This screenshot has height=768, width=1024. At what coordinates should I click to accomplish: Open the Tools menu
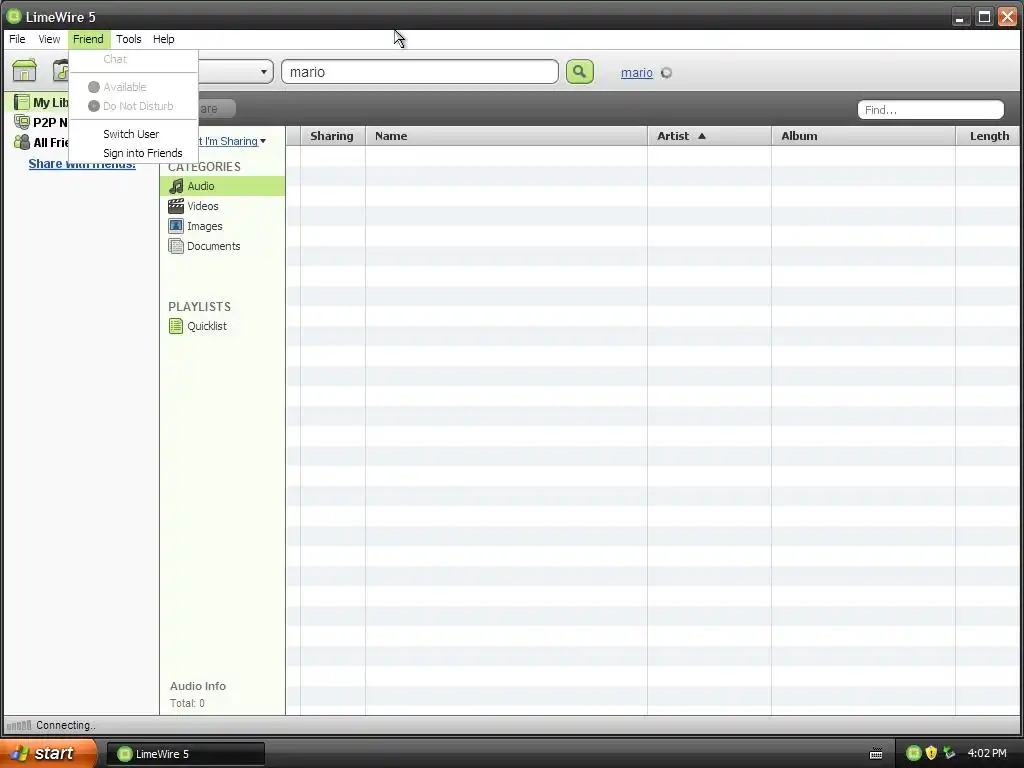[129, 39]
